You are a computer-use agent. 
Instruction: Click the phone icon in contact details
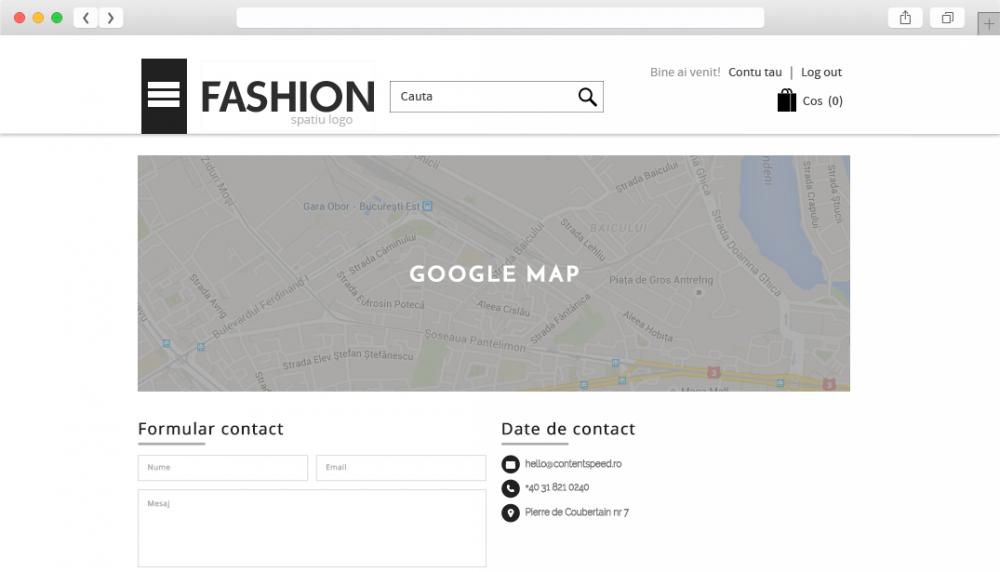(x=510, y=488)
